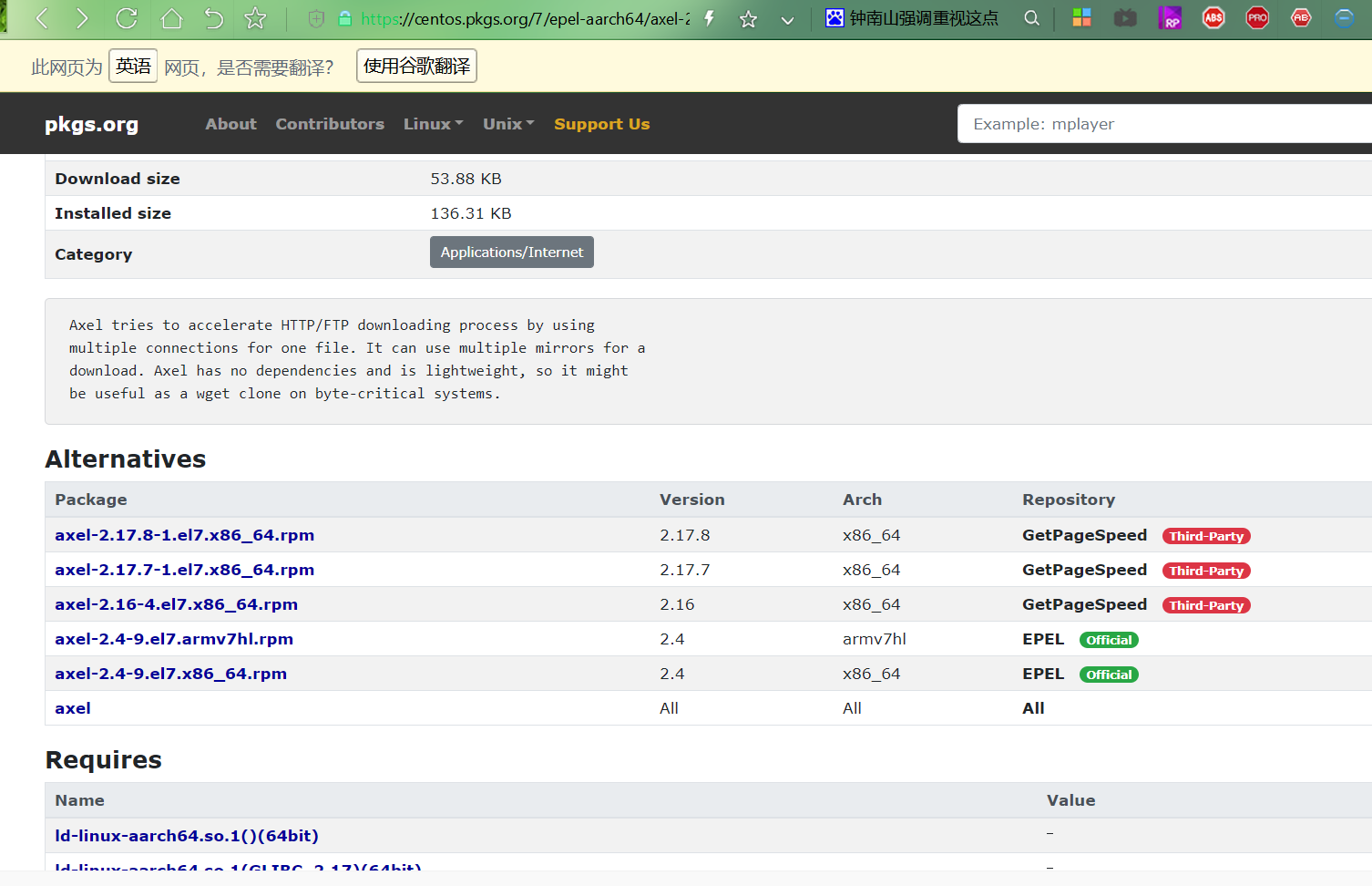Expand the address bar dropdown chevron
The height and width of the screenshot is (886, 1372).
788,19
